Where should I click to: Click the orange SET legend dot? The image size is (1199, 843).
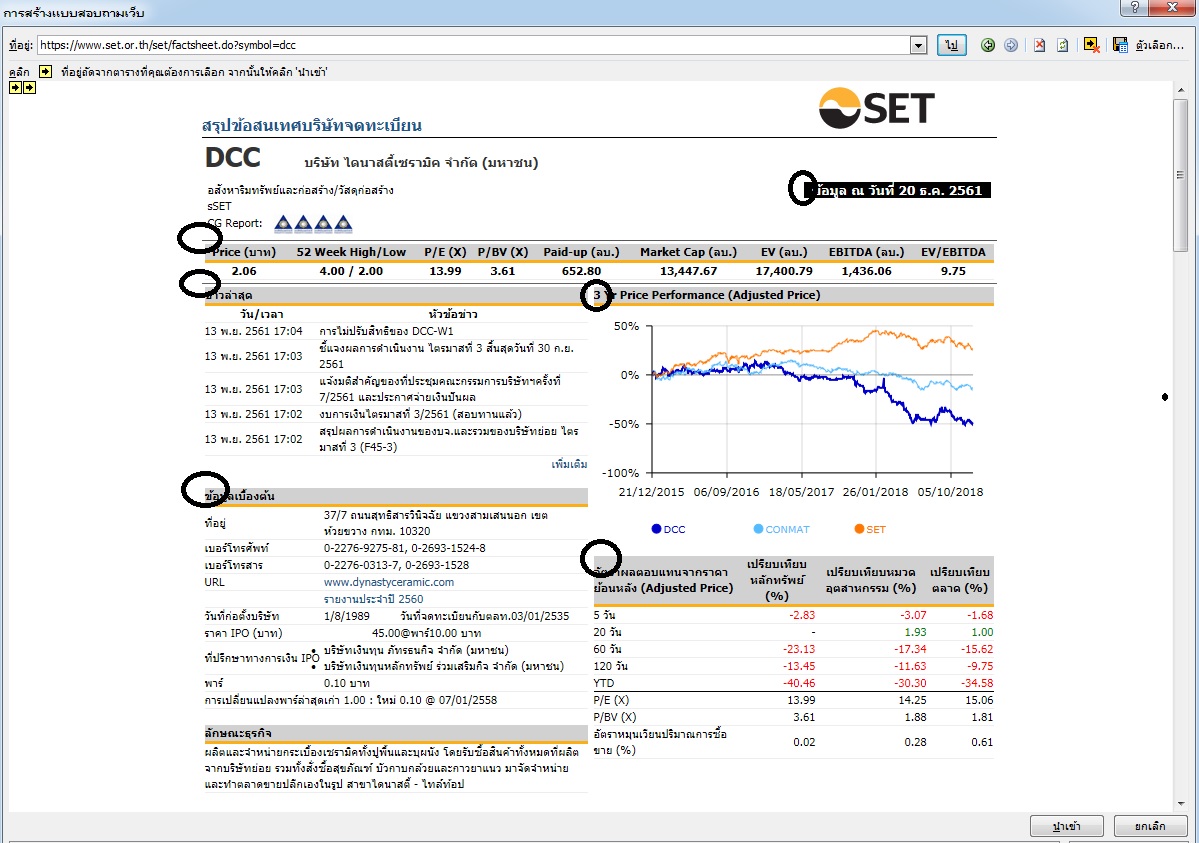coord(859,529)
